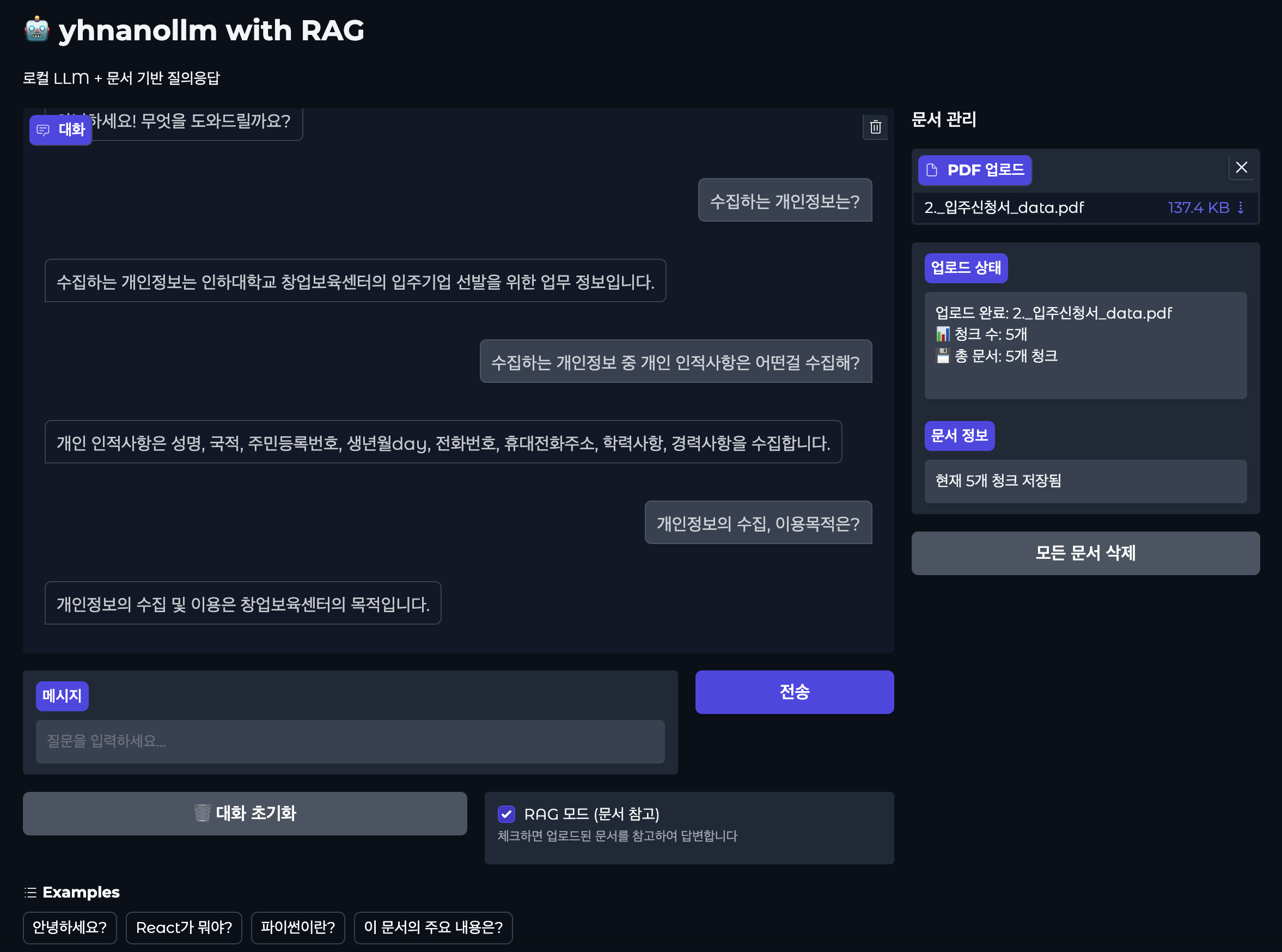The width and height of the screenshot is (1282, 952).
Task: Click the 현재 5개 청크 저장됨 field
Action: point(1085,480)
